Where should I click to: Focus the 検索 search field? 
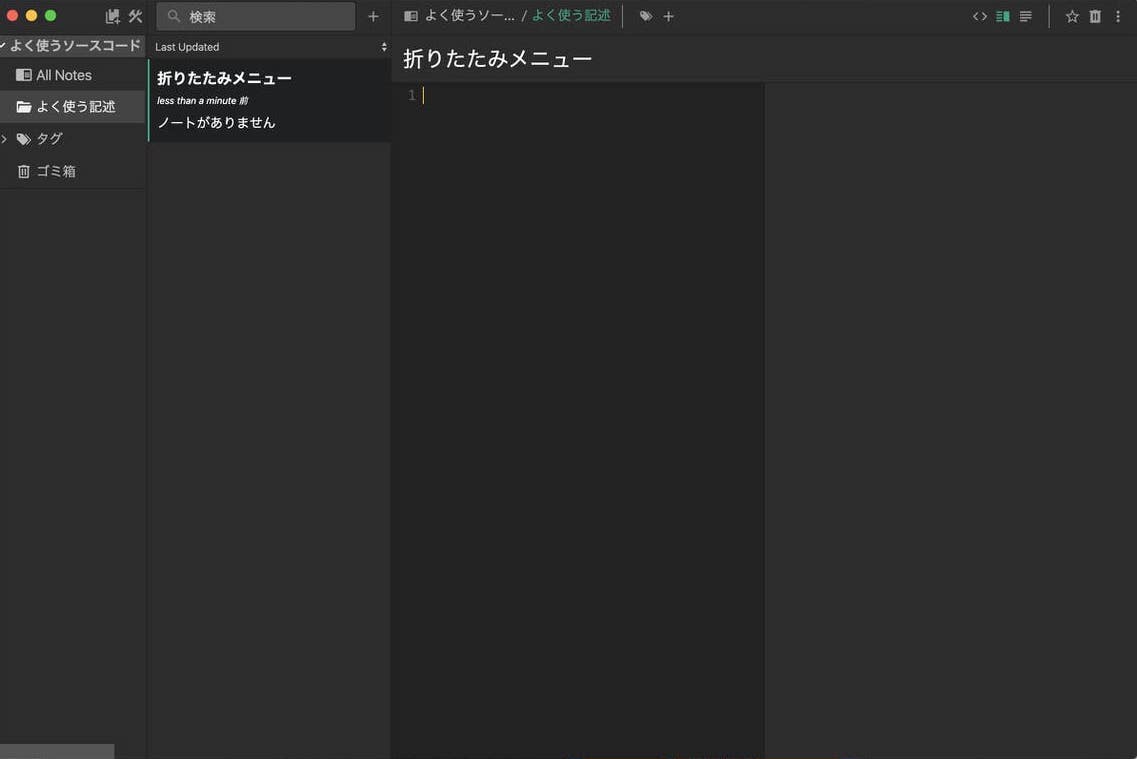coord(256,16)
